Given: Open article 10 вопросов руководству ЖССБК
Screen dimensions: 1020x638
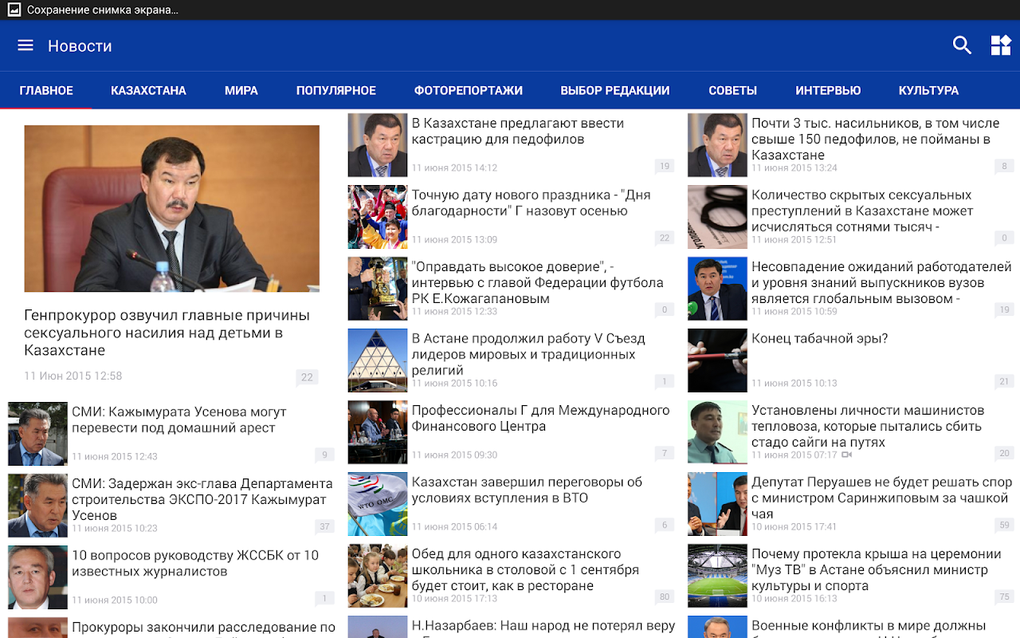Looking at the screenshot, I should pos(195,563).
